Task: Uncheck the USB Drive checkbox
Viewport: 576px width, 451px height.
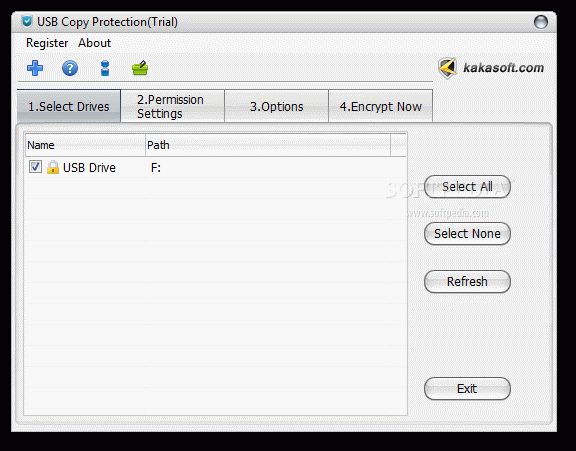Action: (x=35, y=167)
